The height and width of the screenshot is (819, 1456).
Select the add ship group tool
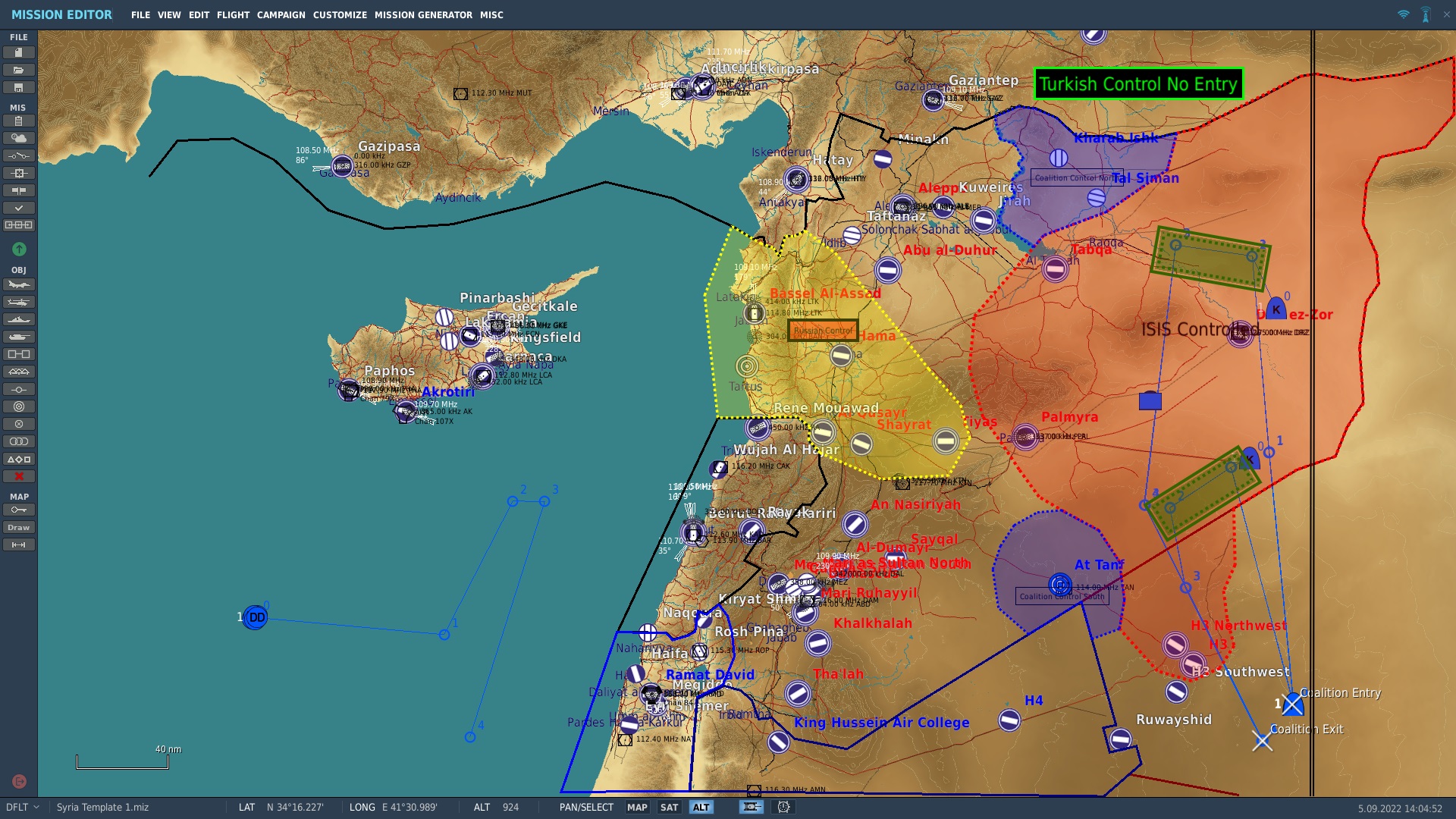click(x=19, y=319)
